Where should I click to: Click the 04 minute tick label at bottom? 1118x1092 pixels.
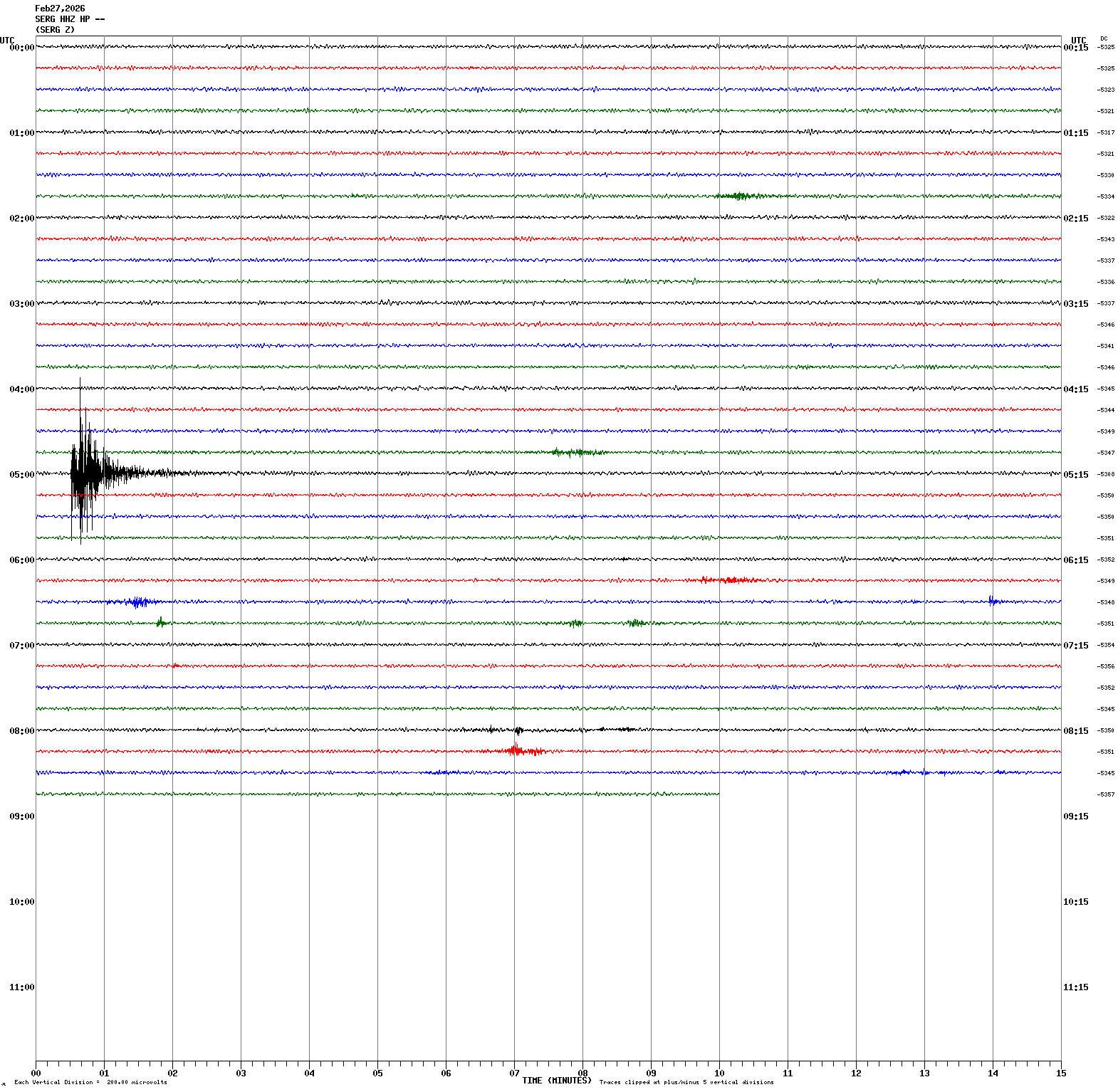[x=309, y=1073]
